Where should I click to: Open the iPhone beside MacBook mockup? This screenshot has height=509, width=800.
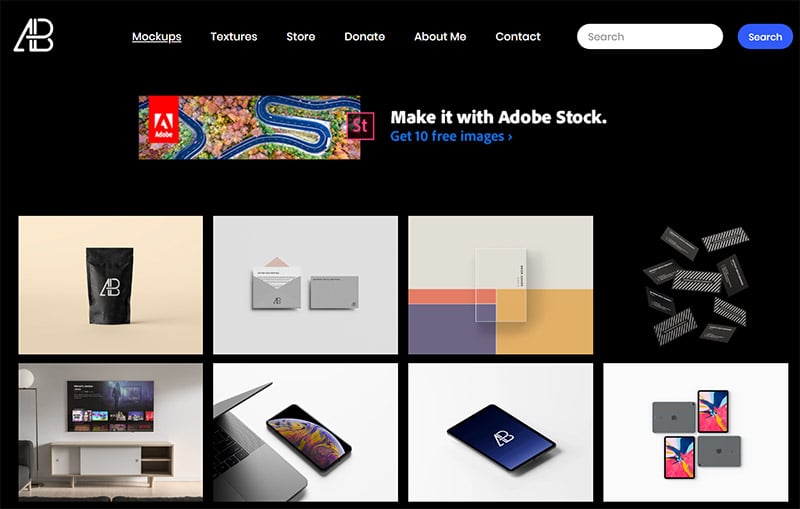point(306,432)
